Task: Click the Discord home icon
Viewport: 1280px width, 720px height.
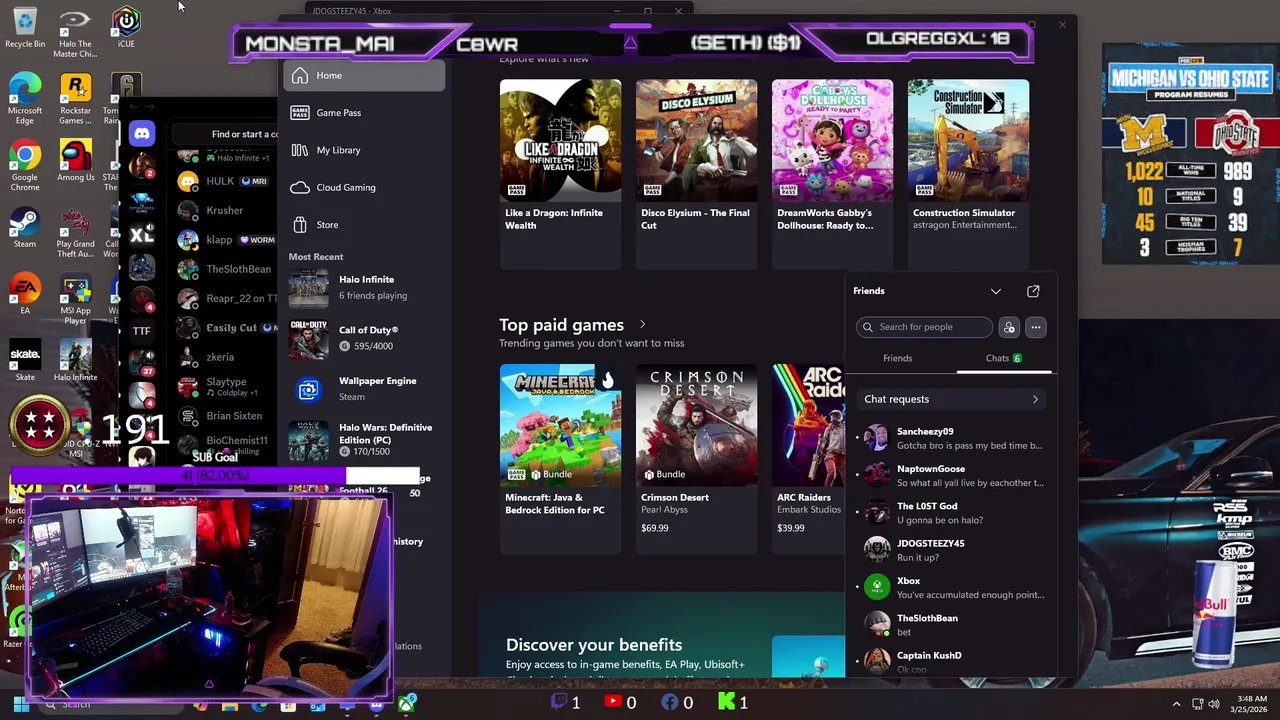Action: (x=142, y=133)
